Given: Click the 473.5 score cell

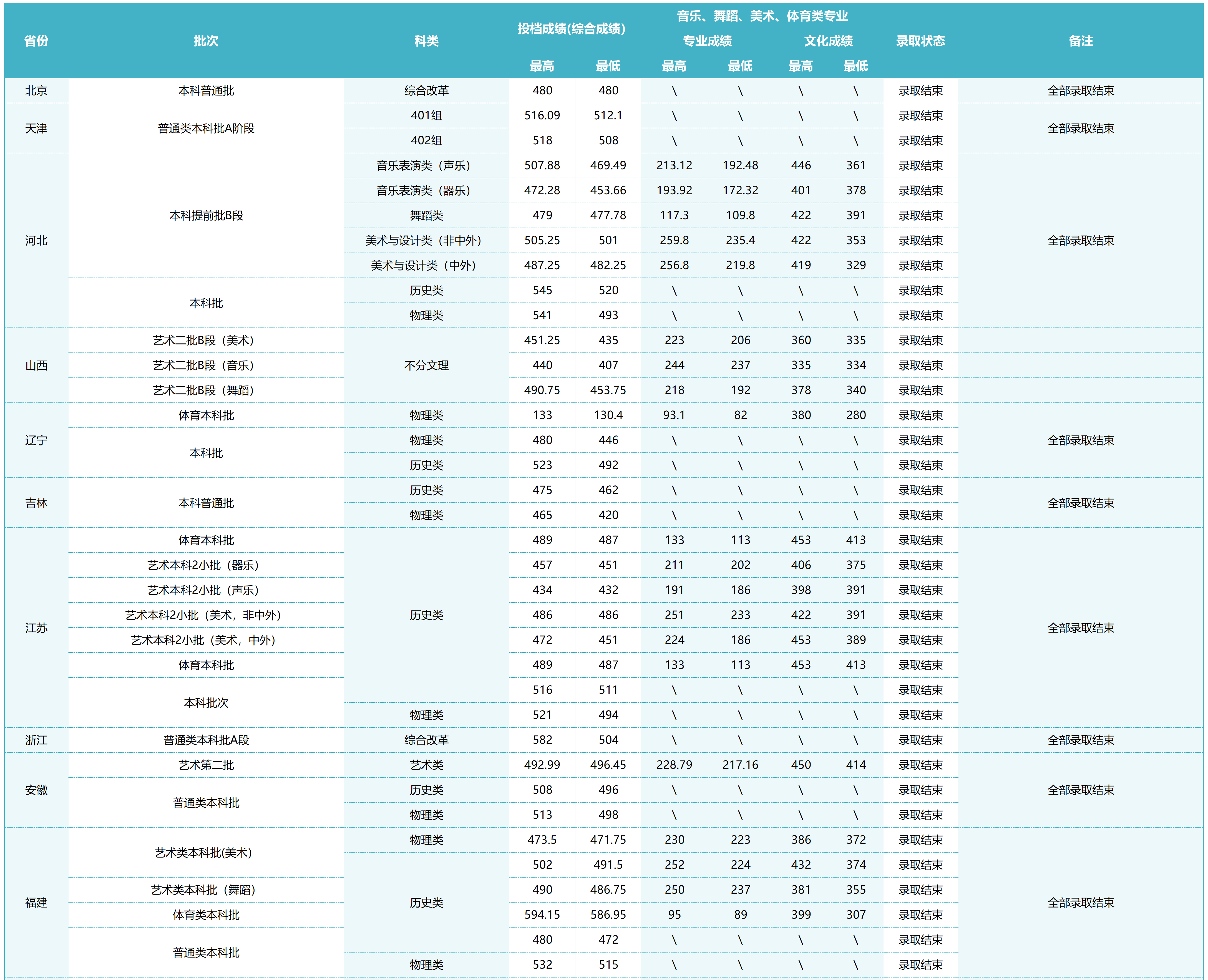Looking at the screenshot, I should pos(542,840).
